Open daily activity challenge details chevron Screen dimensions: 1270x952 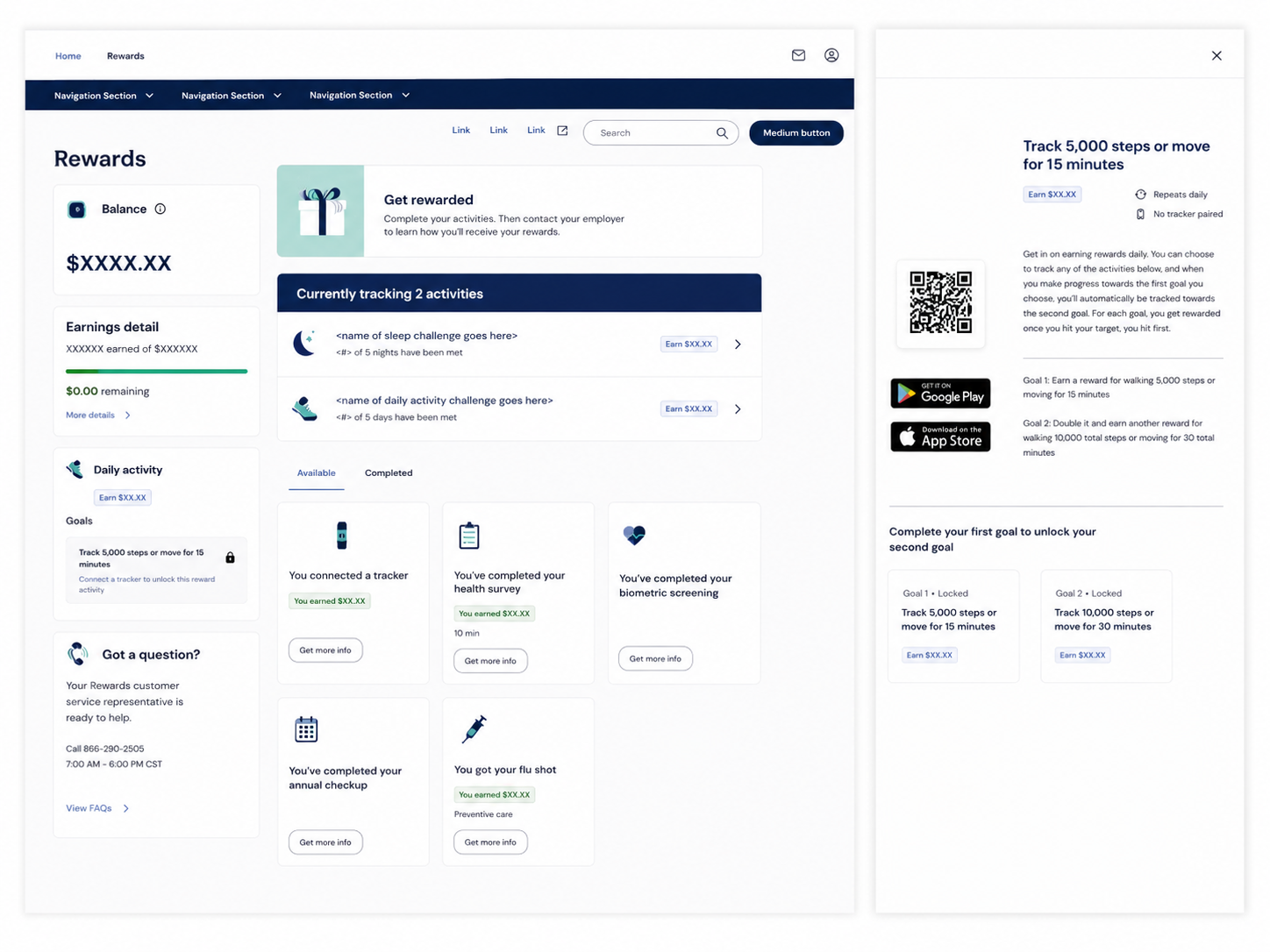tap(738, 409)
